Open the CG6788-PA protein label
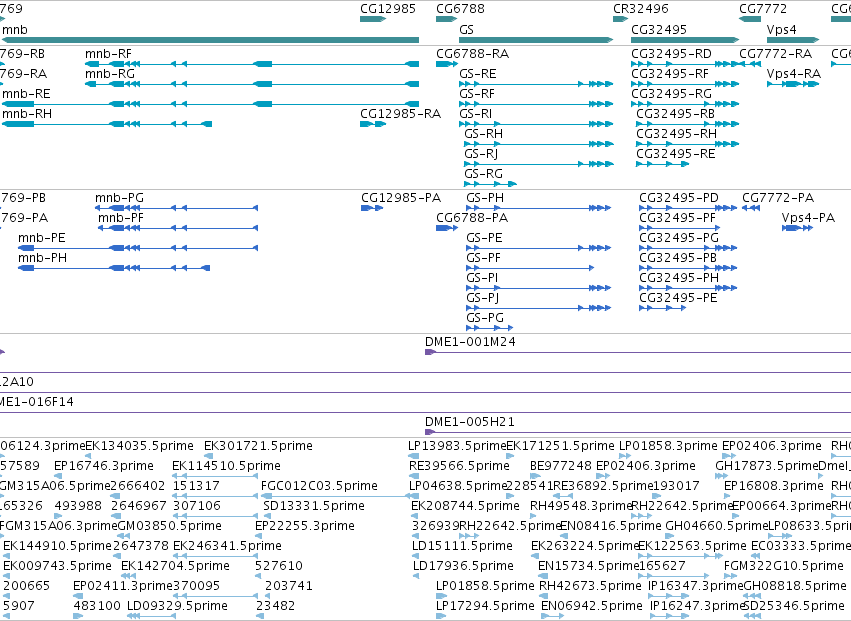Image resolution: width=851 pixels, height=621 pixels. (472, 218)
